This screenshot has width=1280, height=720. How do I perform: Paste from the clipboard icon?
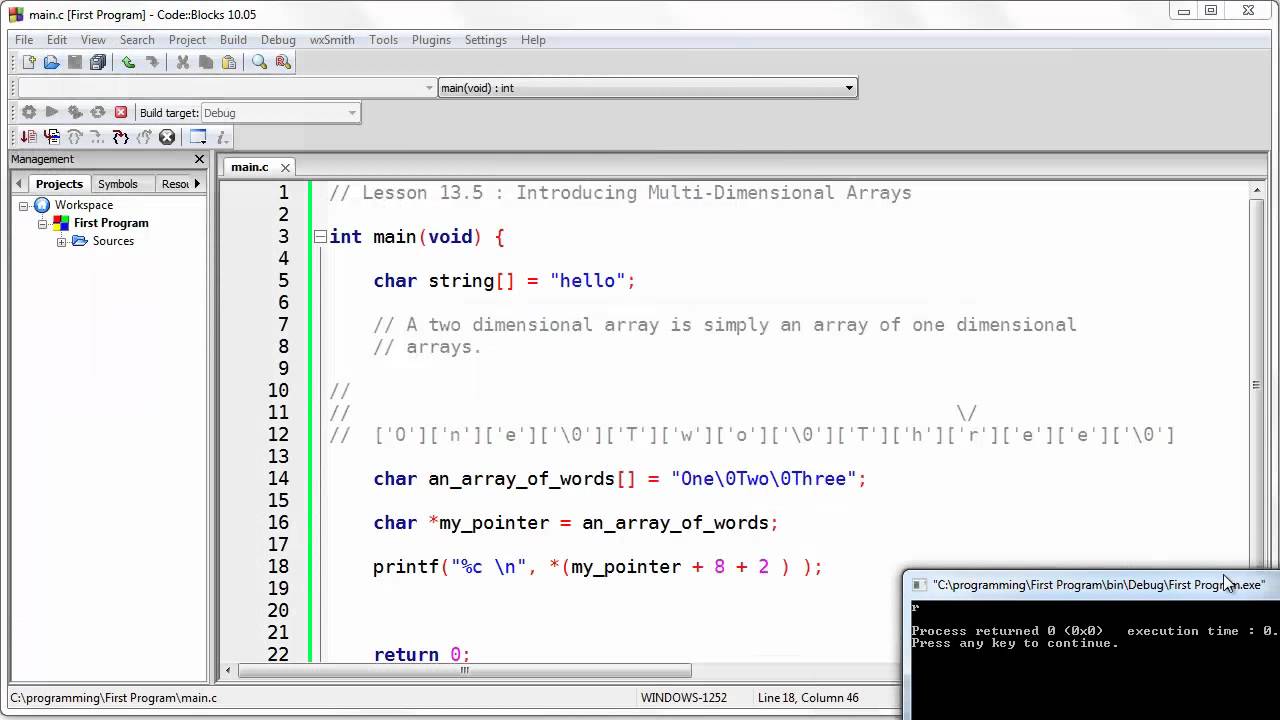[229, 62]
